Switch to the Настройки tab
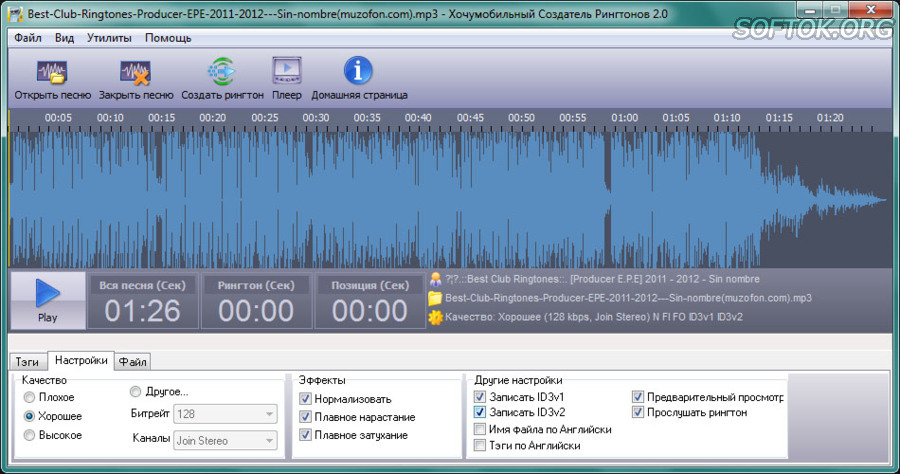 (x=81, y=360)
